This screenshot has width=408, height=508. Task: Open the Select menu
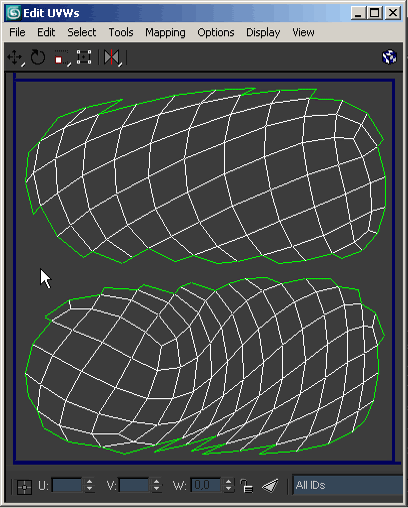(82, 32)
